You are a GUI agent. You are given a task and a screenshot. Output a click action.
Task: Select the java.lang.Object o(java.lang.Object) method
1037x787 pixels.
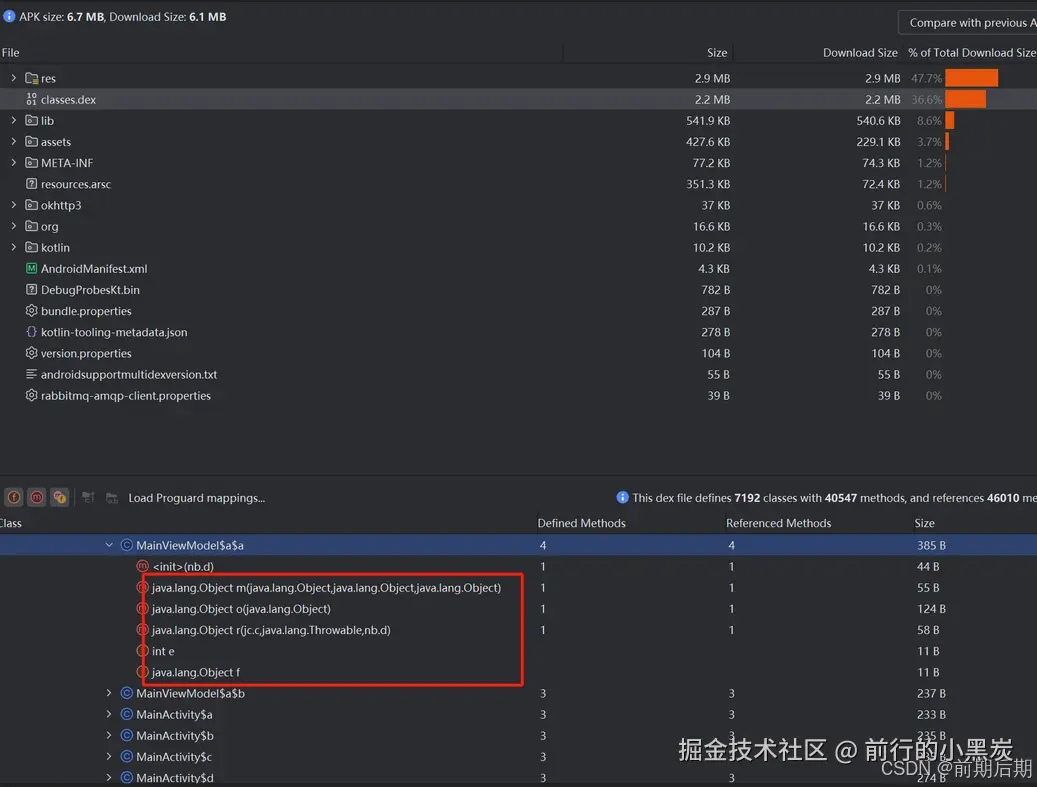click(241, 608)
